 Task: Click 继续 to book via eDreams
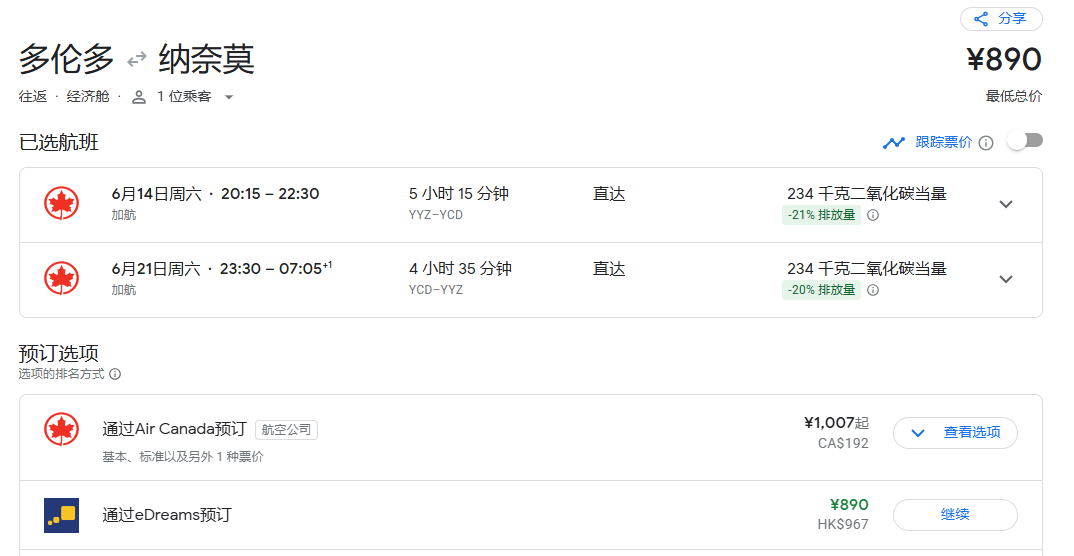[x=955, y=514]
